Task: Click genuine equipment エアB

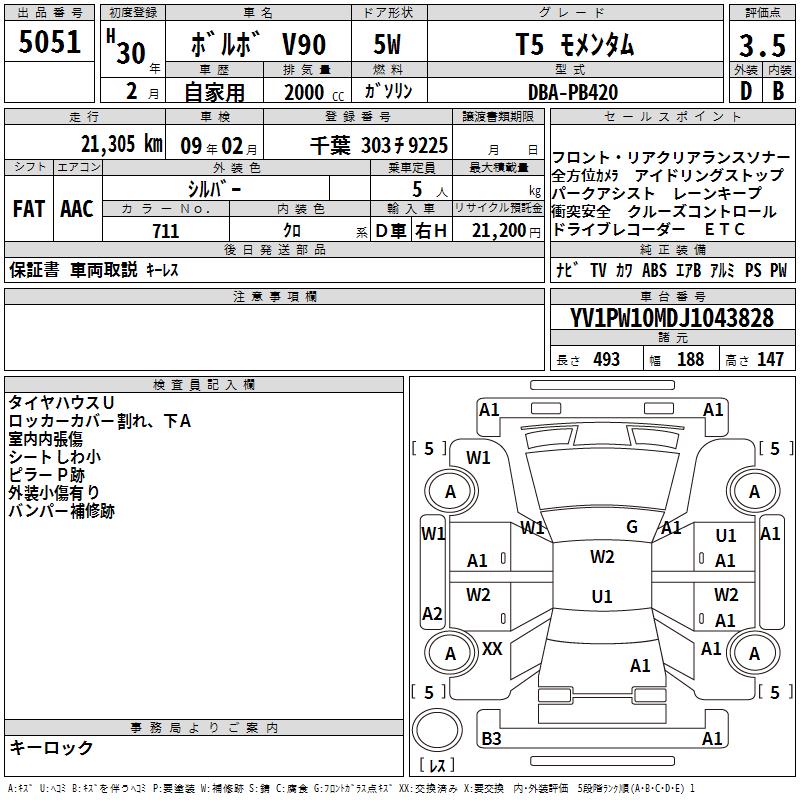Action: pos(689,270)
